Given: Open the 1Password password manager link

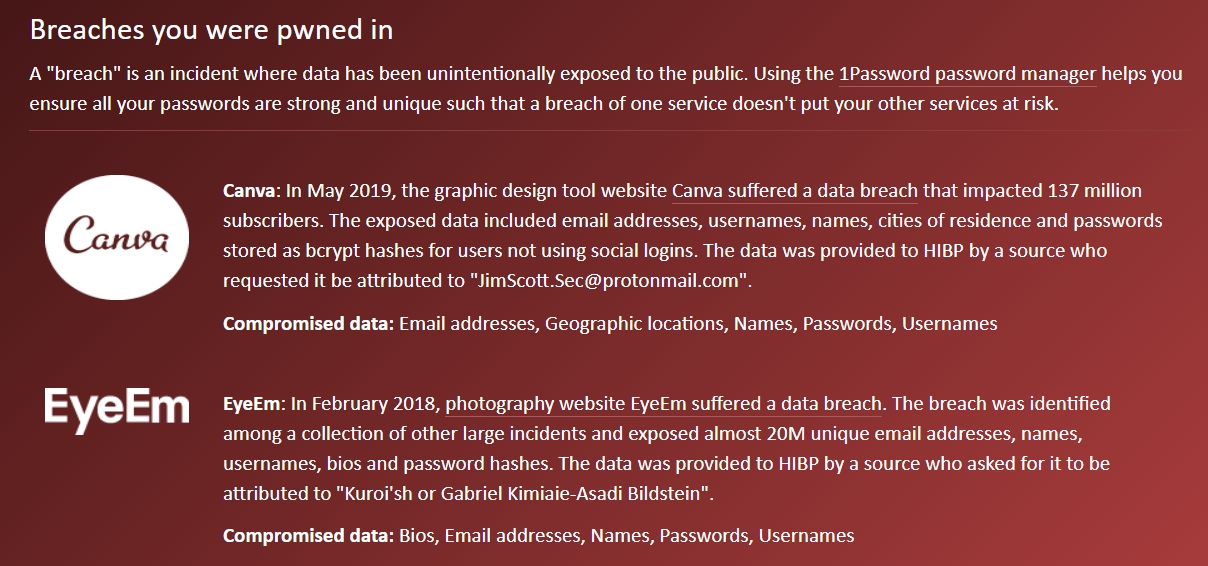Looking at the screenshot, I should [967, 74].
